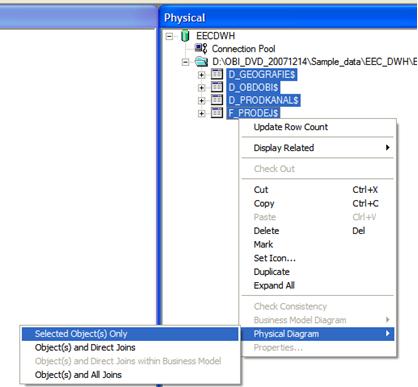The image size is (418, 387).
Task: Collapse the D:\OBI_DVD_20071214 folder node
Action: coord(185,62)
